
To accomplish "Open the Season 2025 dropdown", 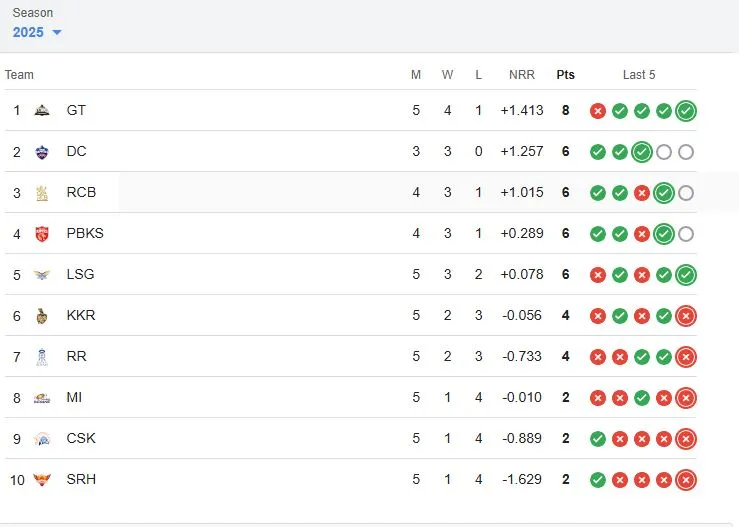I will tap(37, 32).
